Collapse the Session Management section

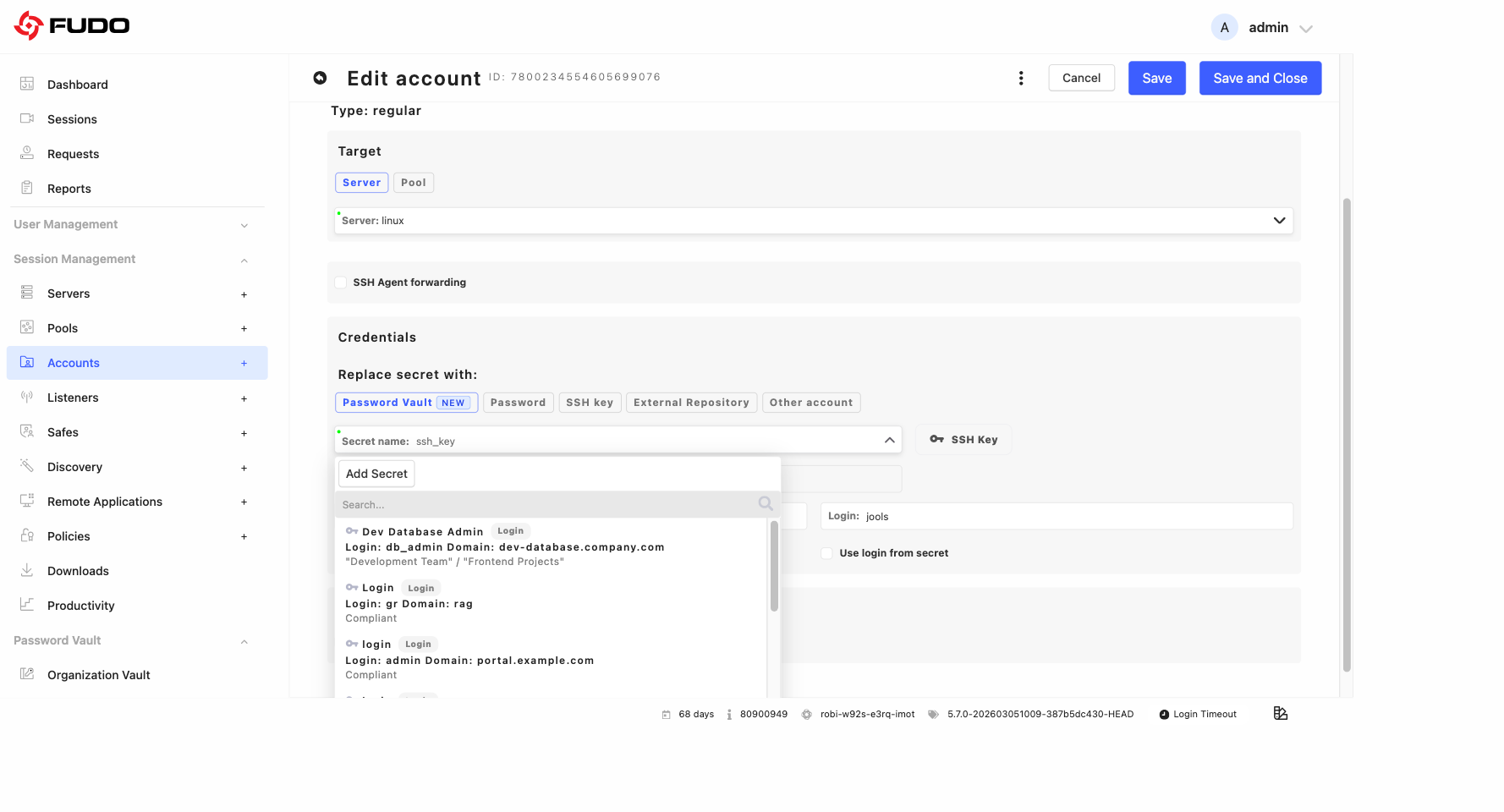click(x=131, y=259)
